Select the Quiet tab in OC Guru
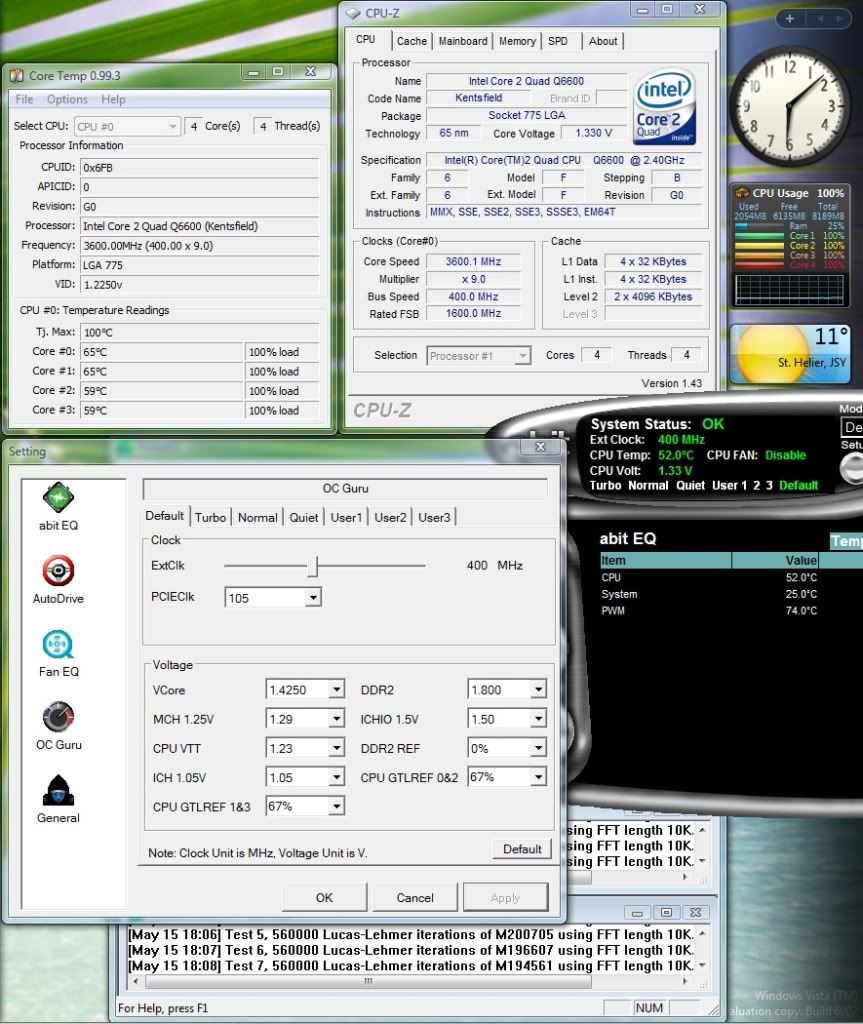The height and width of the screenshot is (1024, 863). 304,518
